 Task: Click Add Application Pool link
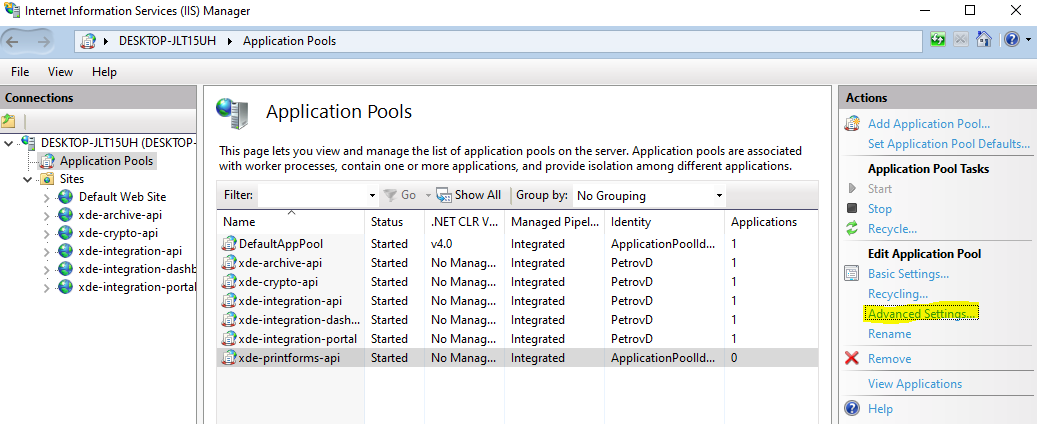tap(929, 124)
